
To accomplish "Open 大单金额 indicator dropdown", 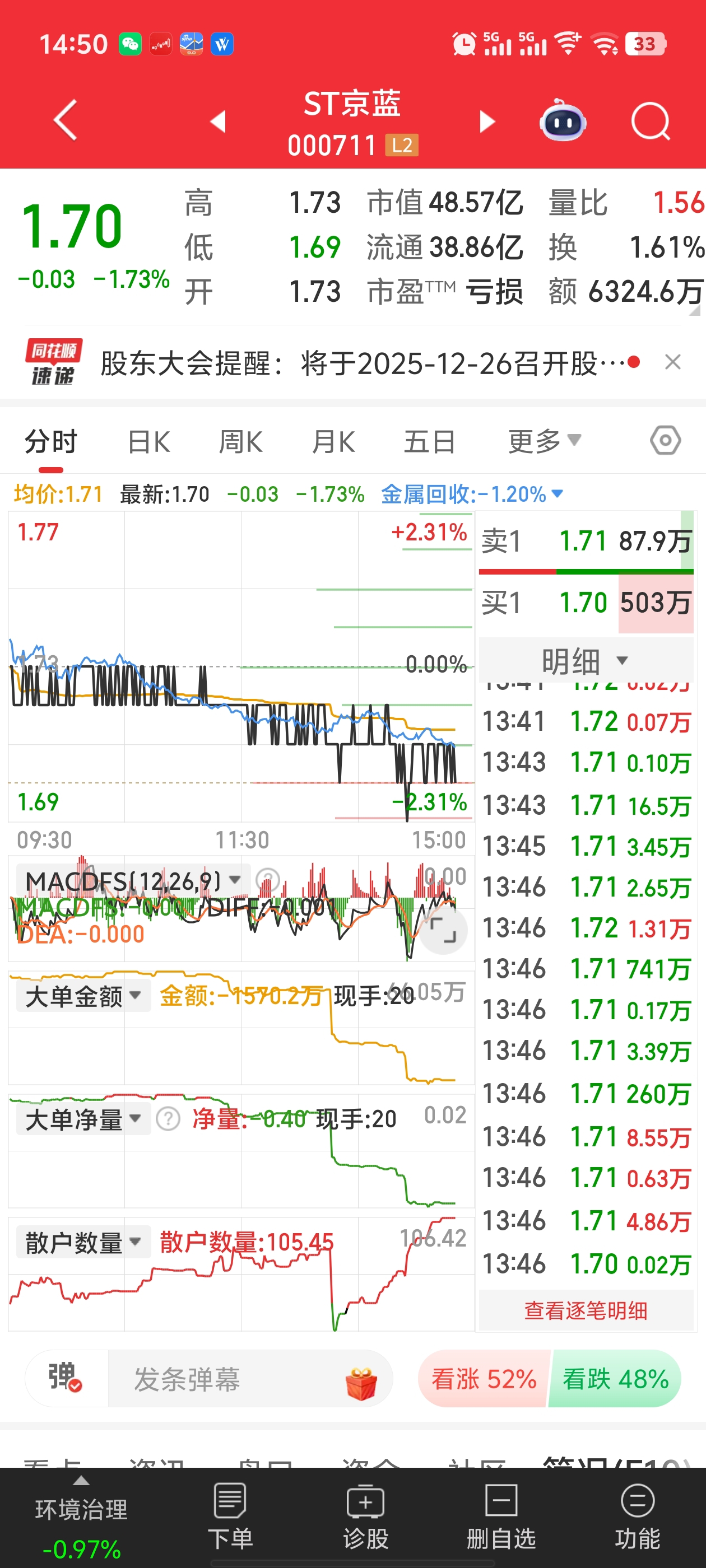I will [83, 996].
